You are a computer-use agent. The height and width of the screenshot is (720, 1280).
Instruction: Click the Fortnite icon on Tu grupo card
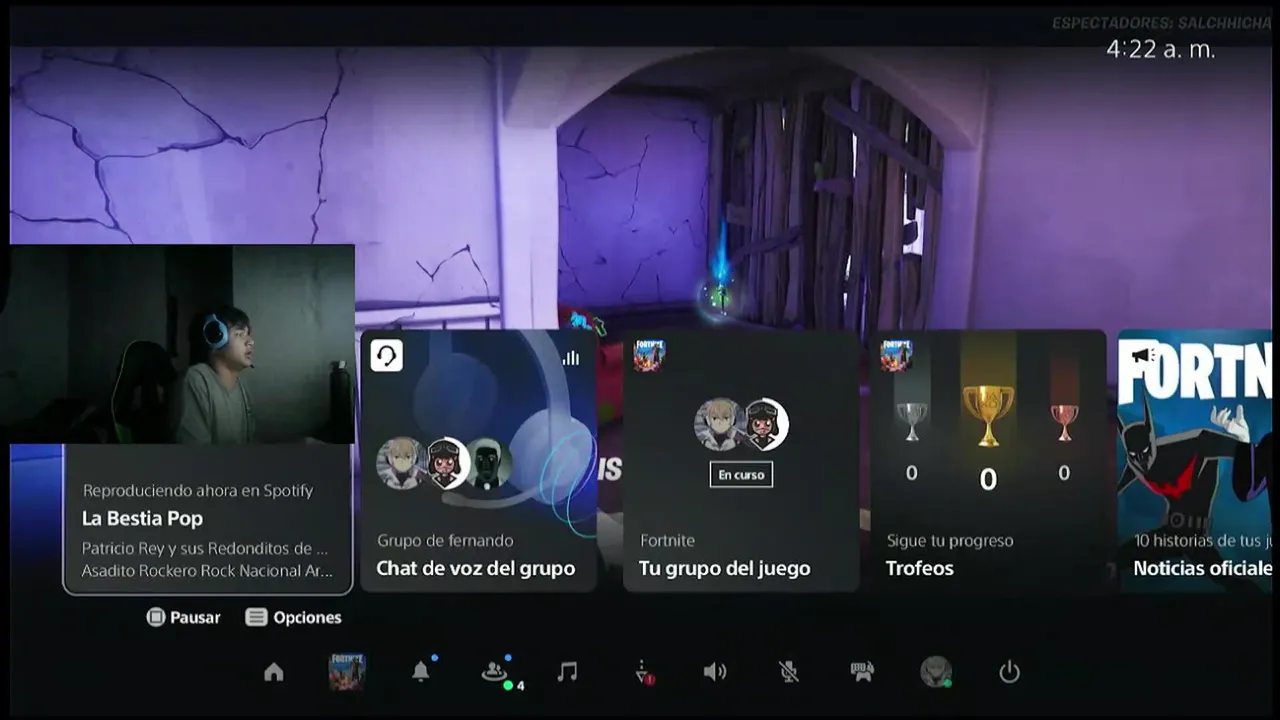pos(649,355)
